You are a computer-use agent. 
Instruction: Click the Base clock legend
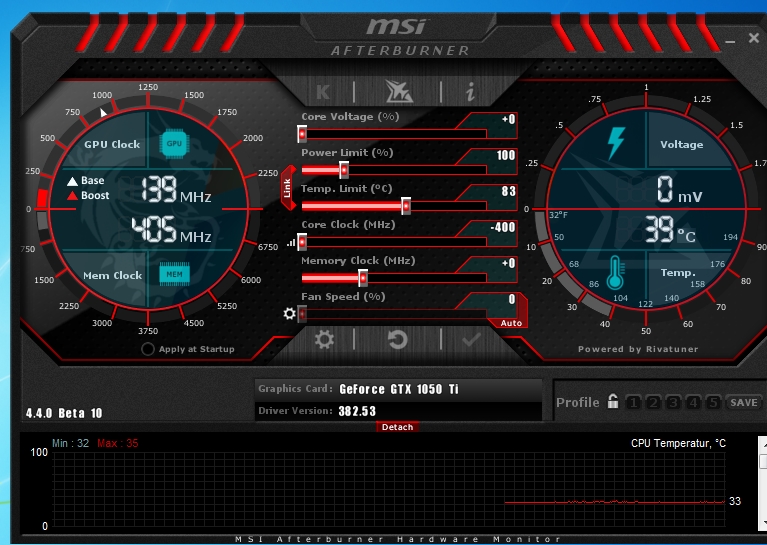(x=86, y=181)
